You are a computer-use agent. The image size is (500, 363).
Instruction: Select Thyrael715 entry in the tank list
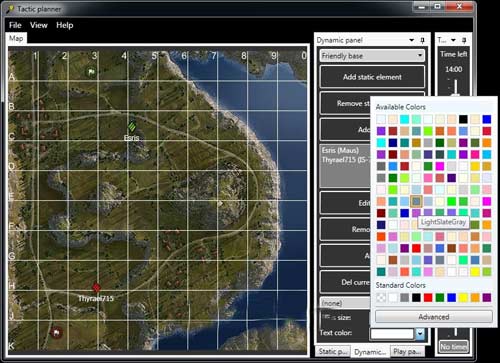(346, 160)
